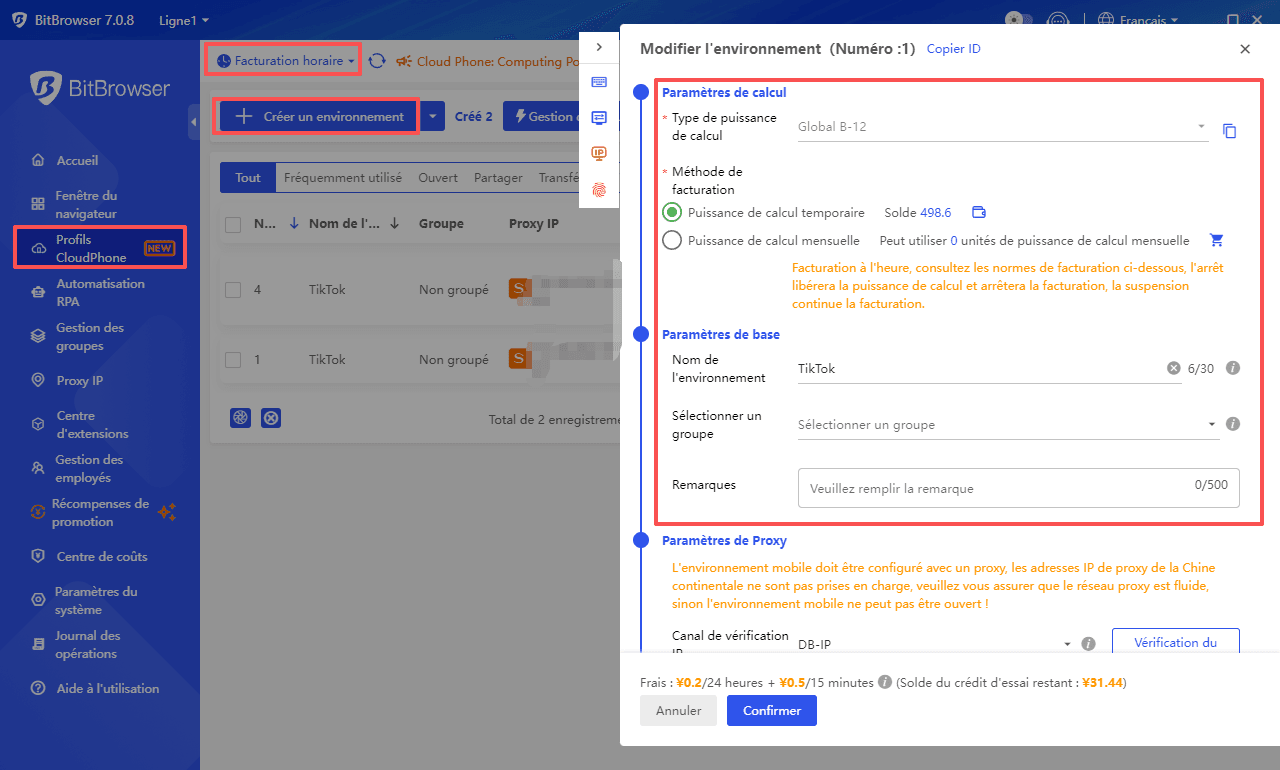Click the orange IP monitor icon
Image resolution: width=1280 pixels, height=770 pixels.
pyautogui.click(x=599, y=153)
